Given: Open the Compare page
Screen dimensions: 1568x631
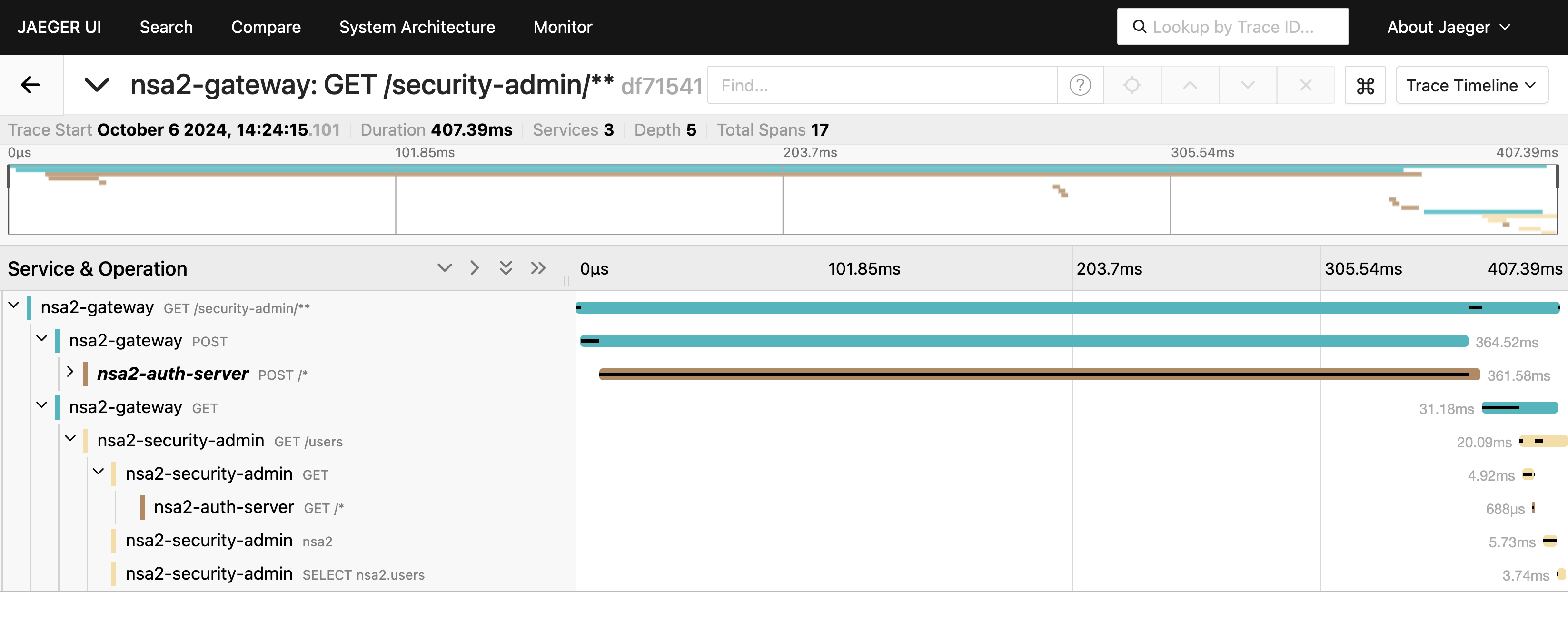Looking at the screenshot, I should tap(266, 28).
